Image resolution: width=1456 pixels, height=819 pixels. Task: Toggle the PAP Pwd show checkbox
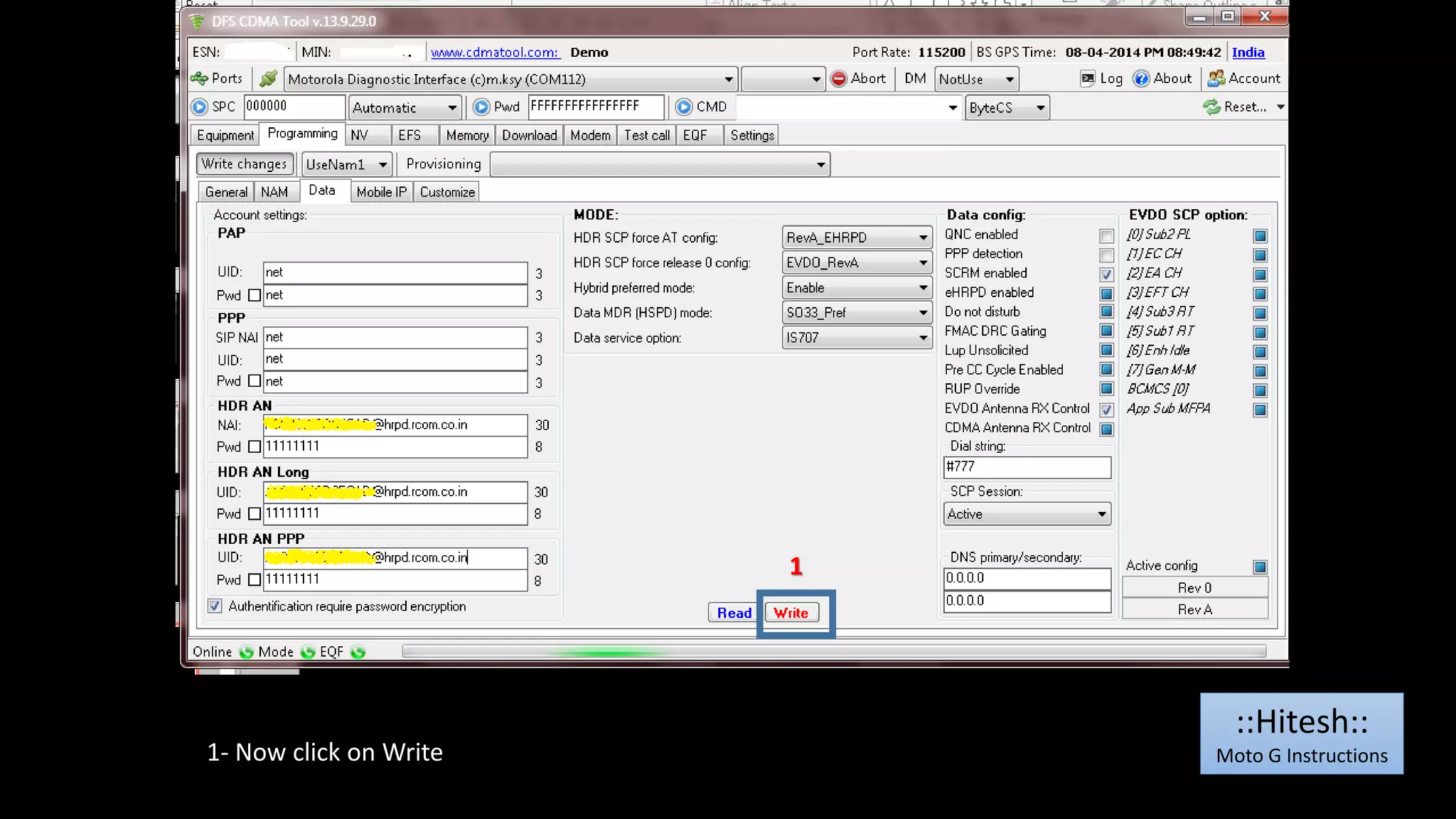(x=255, y=295)
